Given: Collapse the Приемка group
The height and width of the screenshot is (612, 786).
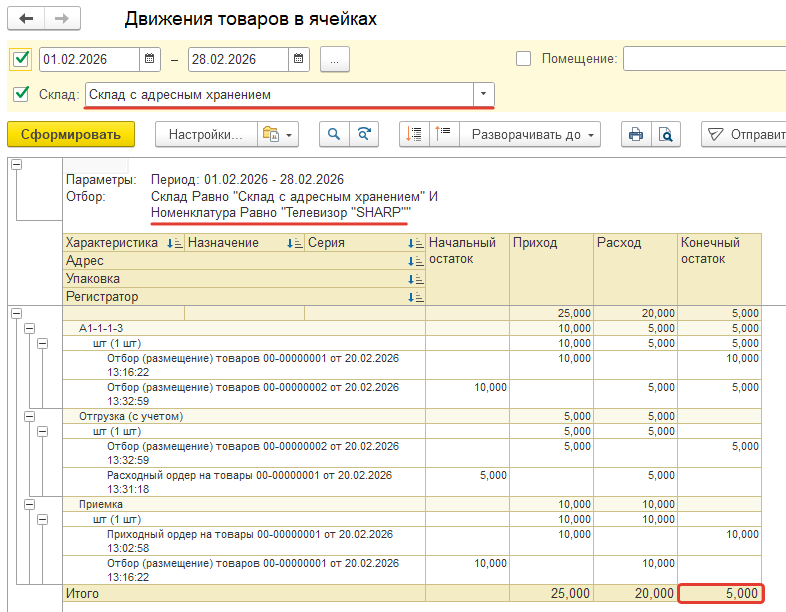Looking at the screenshot, I should [29, 506].
